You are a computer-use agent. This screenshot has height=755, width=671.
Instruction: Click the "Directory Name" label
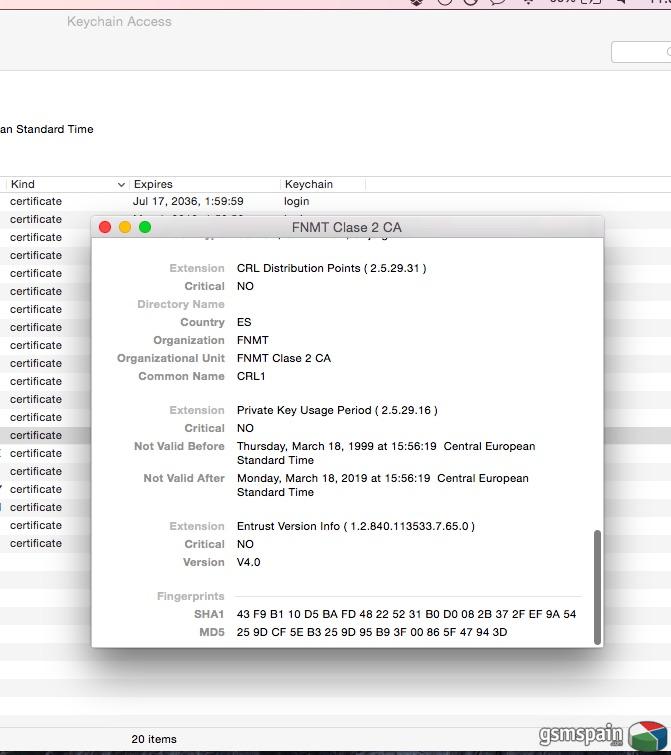point(181,304)
